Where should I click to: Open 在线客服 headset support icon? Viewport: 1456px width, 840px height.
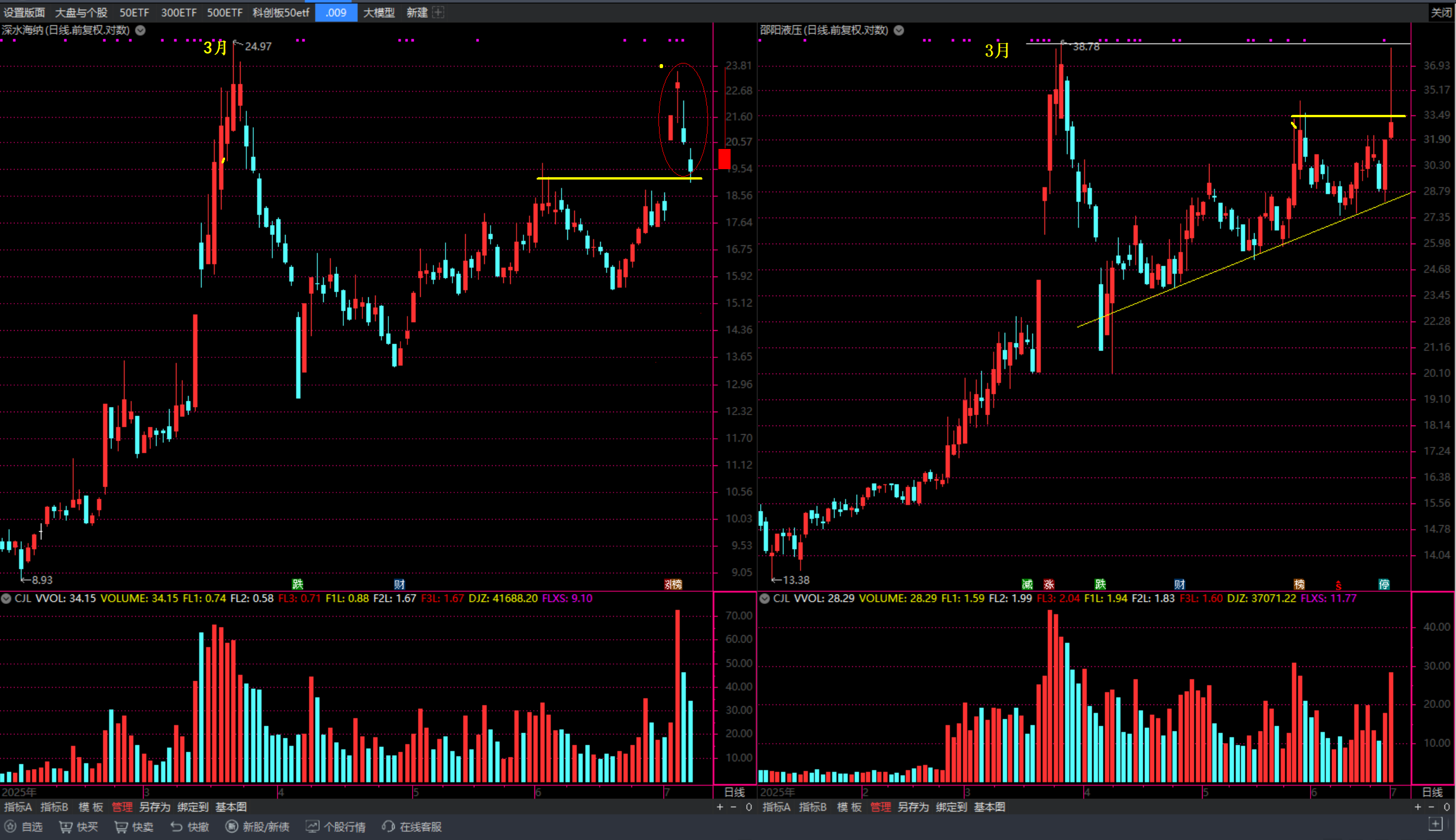click(x=388, y=827)
